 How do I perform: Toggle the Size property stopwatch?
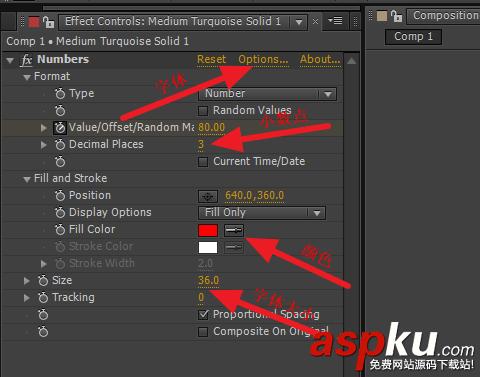tap(43, 281)
